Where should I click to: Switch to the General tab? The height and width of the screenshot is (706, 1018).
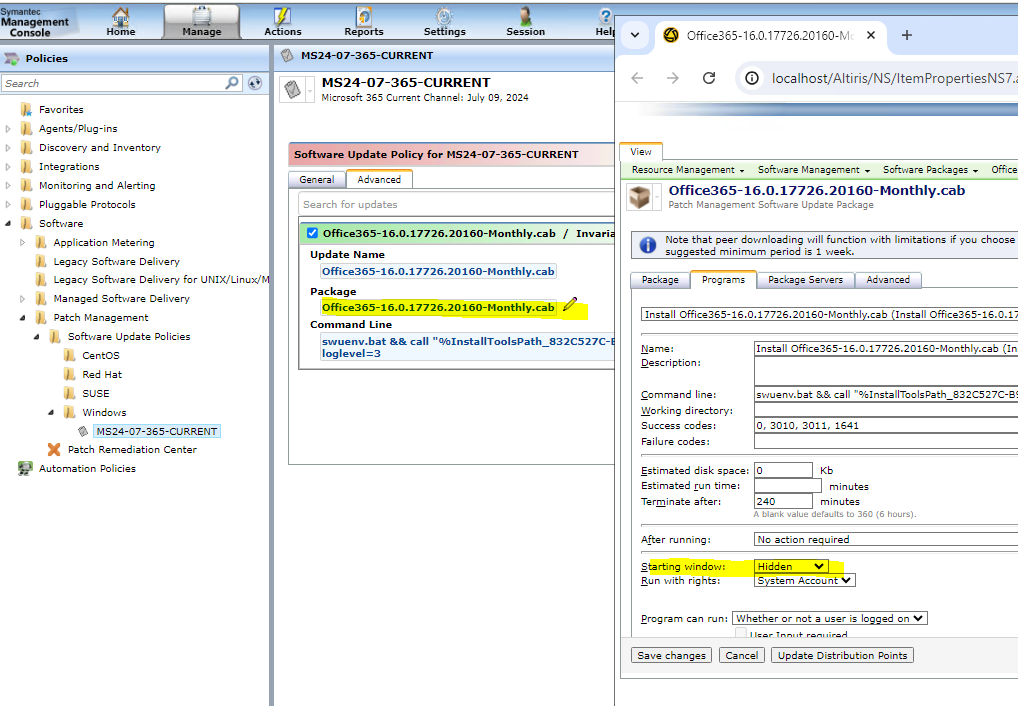click(x=317, y=179)
